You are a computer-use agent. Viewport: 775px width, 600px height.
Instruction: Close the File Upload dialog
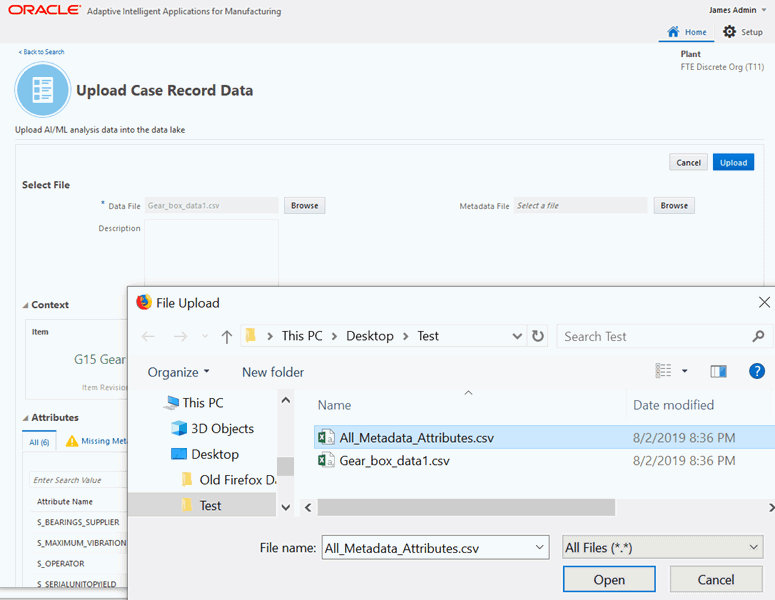coord(764,302)
